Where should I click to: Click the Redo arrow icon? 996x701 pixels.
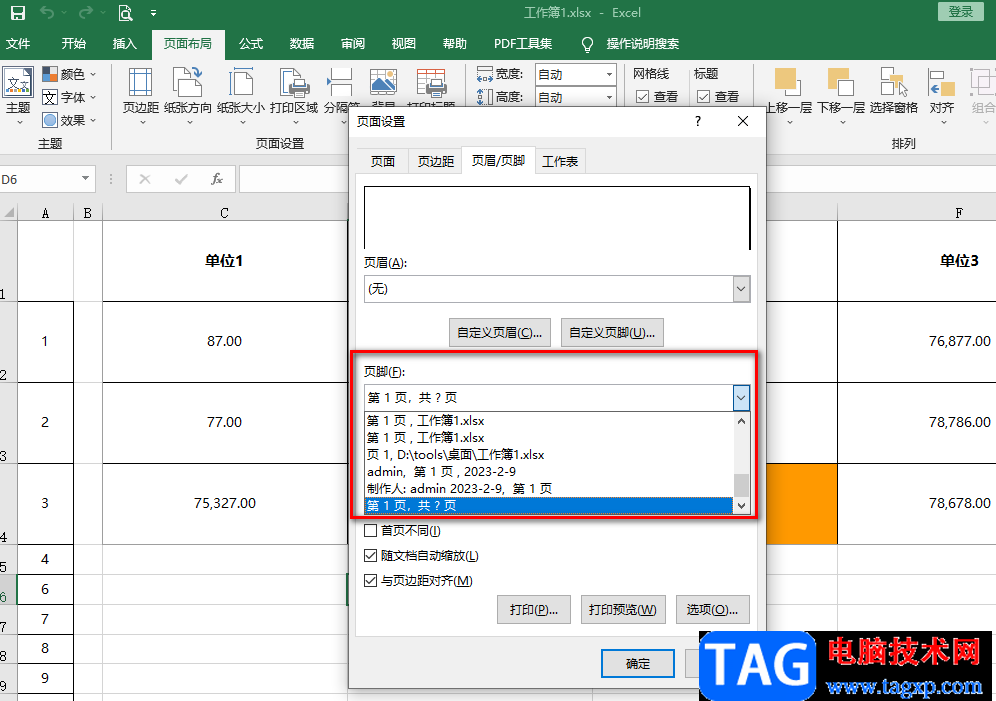[x=85, y=13]
